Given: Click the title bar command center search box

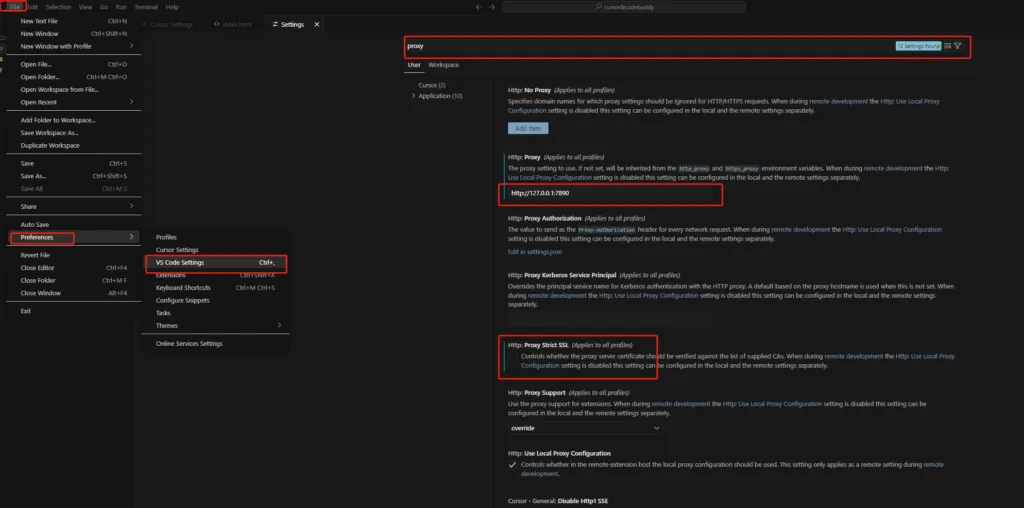Looking at the screenshot, I should tap(624, 7).
